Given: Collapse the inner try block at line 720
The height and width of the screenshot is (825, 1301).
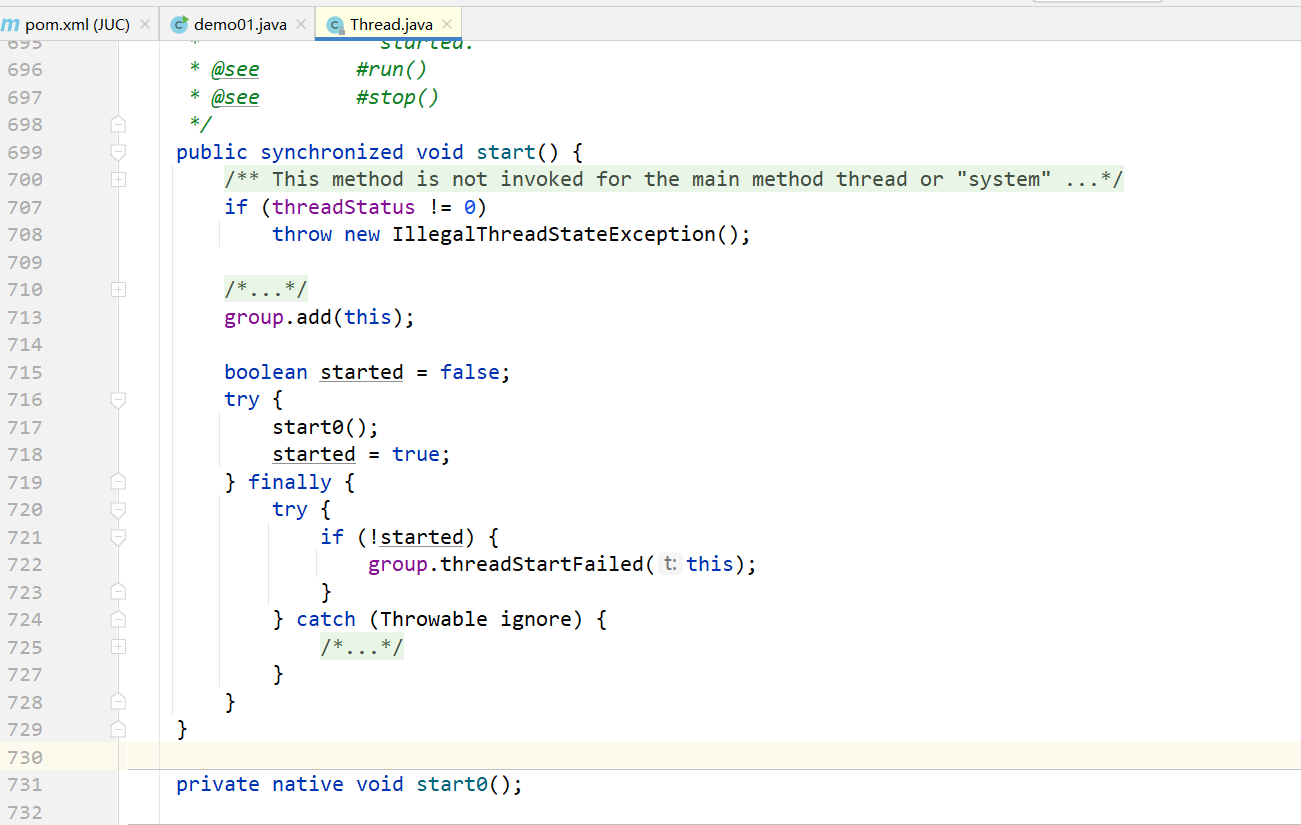Looking at the screenshot, I should [x=118, y=510].
